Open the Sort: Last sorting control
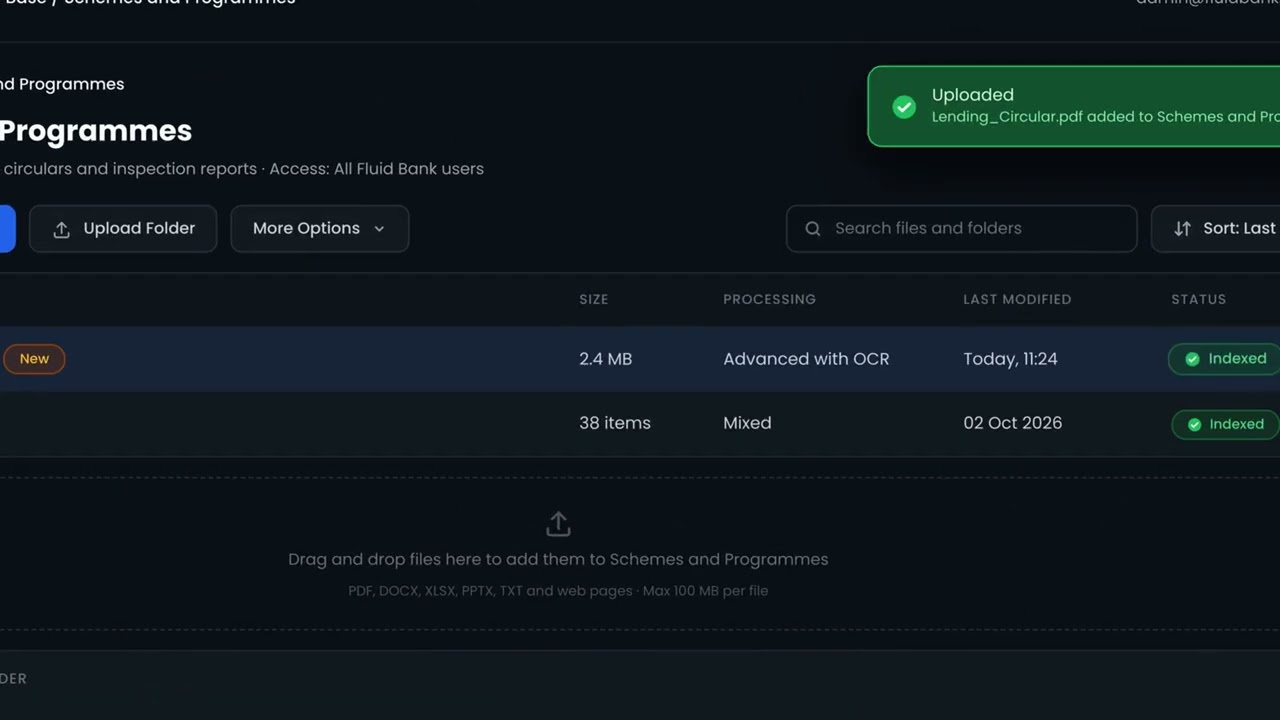The height and width of the screenshot is (720, 1280). 1216,229
